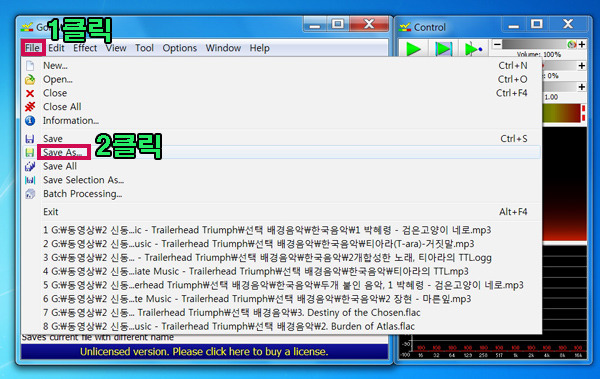The image size is (600, 379).
Task: Open recent file 2 티아라(T-ara)-거짓말.mp3
Action: point(281,244)
